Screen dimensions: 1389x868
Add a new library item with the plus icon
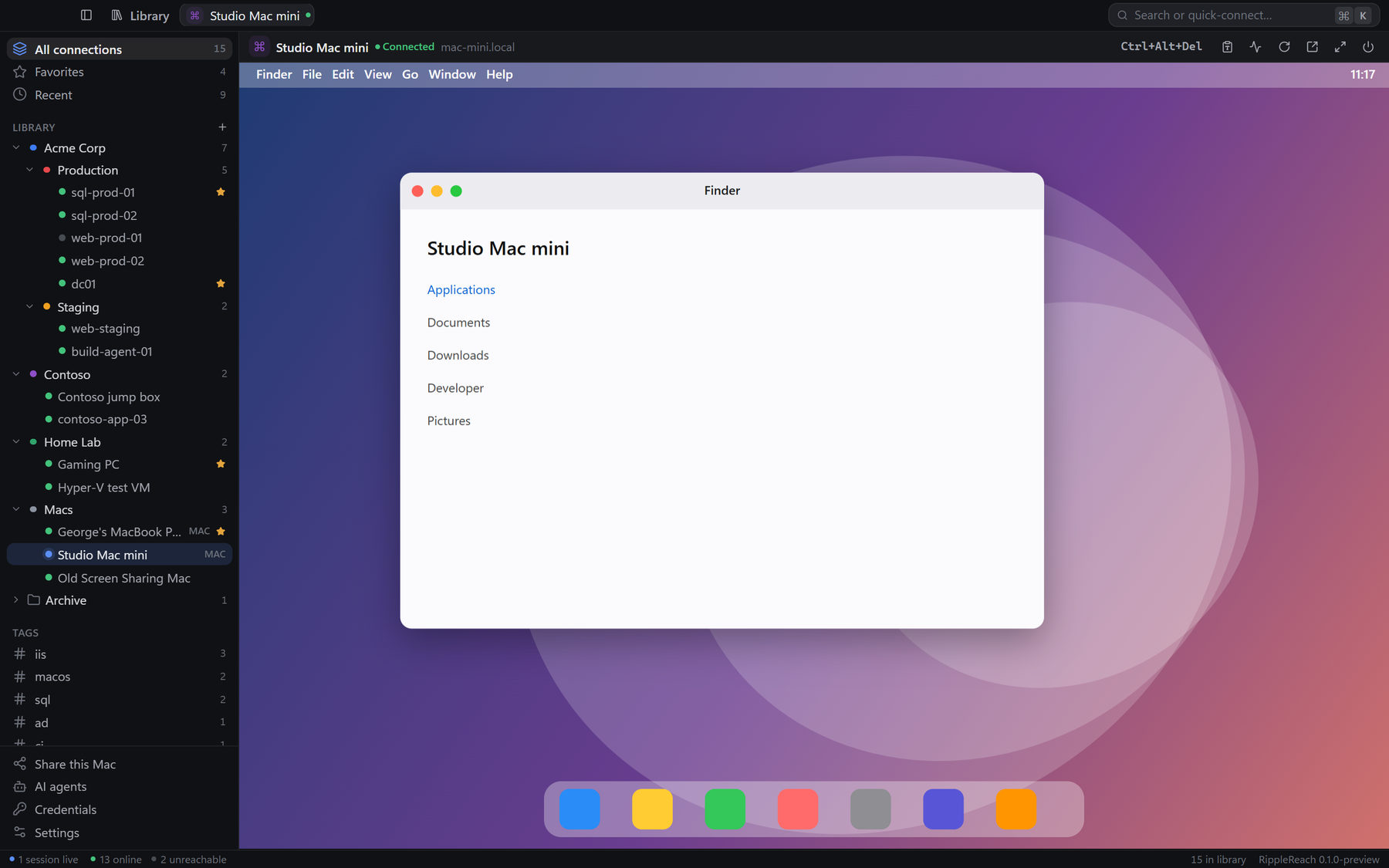click(222, 127)
